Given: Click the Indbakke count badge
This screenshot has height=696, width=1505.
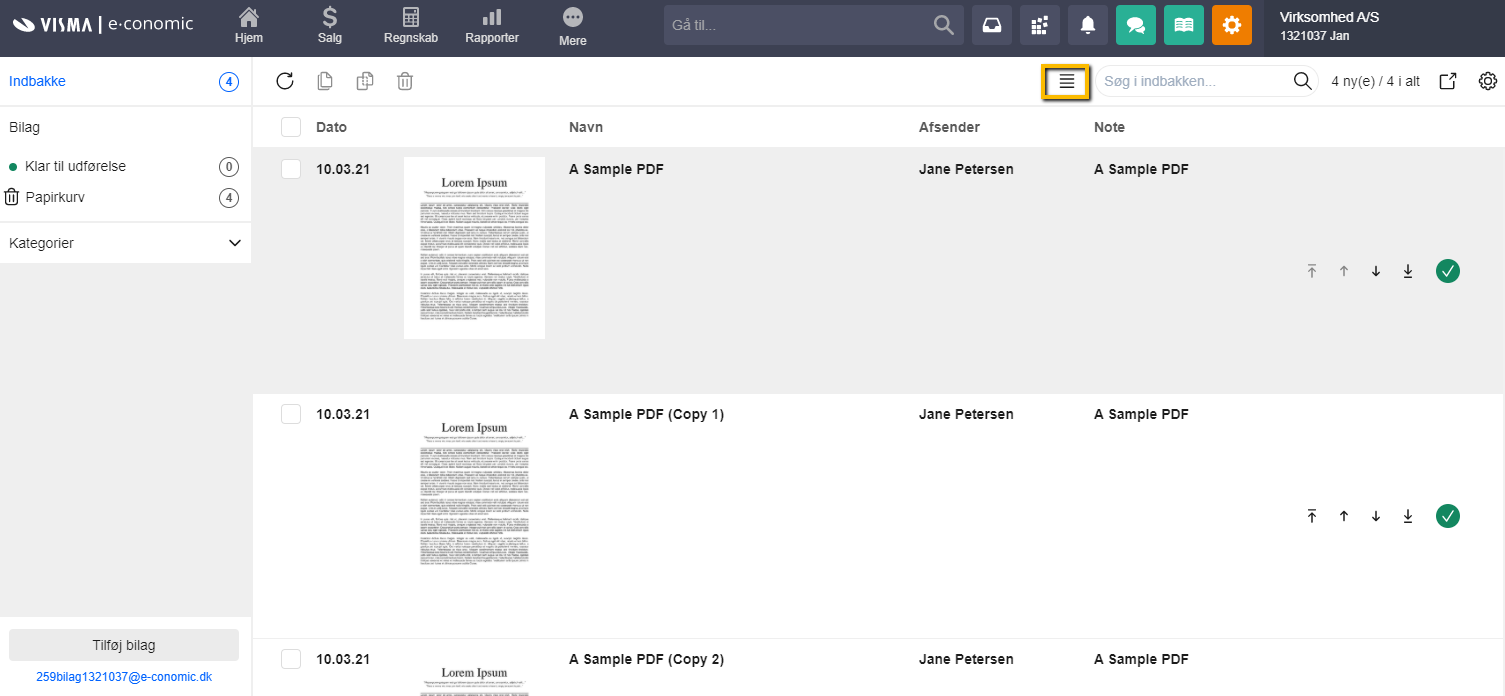Looking at the screenshot, I should pyautogui.click(x=229, y=82).
